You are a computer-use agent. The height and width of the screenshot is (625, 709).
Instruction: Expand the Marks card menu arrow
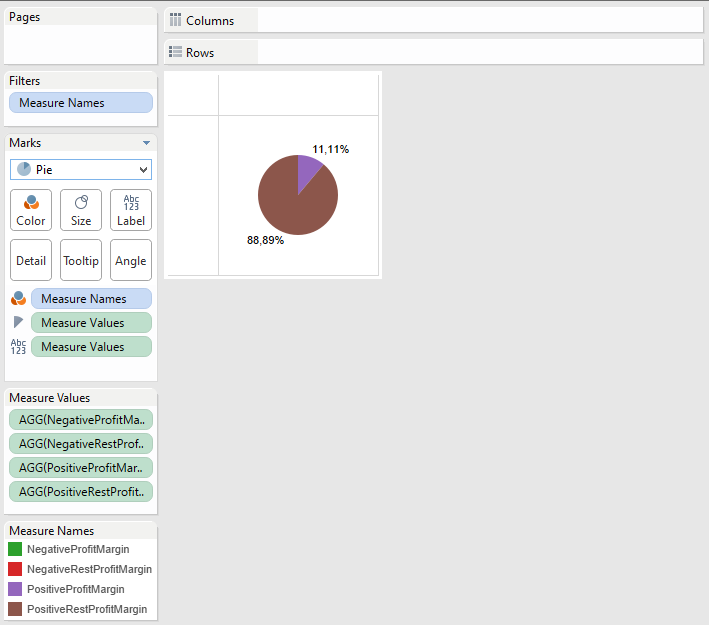146,143
